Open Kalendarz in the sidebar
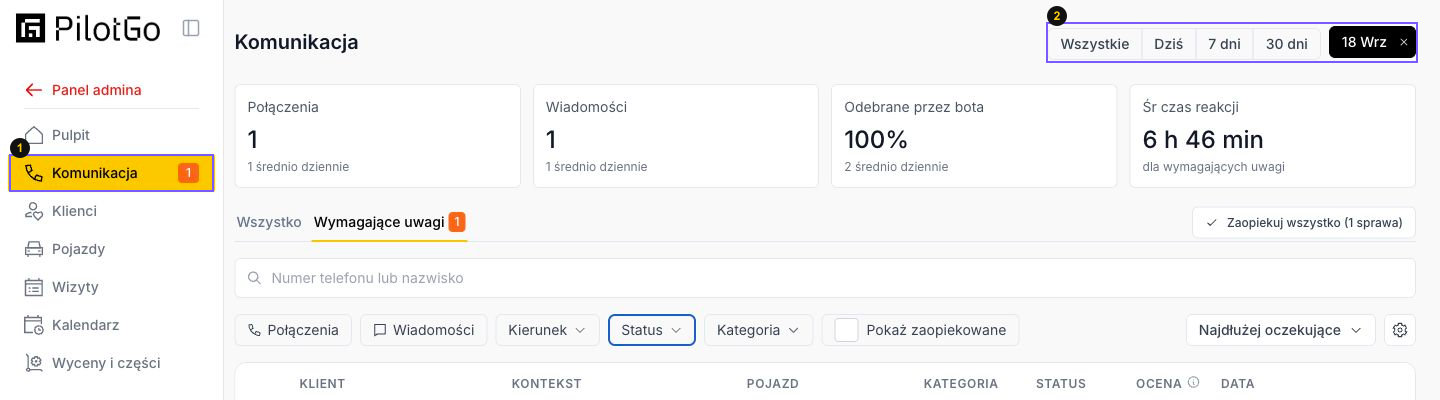The height and width of the screenshot is (400, 1440). (x=111, y=325)
